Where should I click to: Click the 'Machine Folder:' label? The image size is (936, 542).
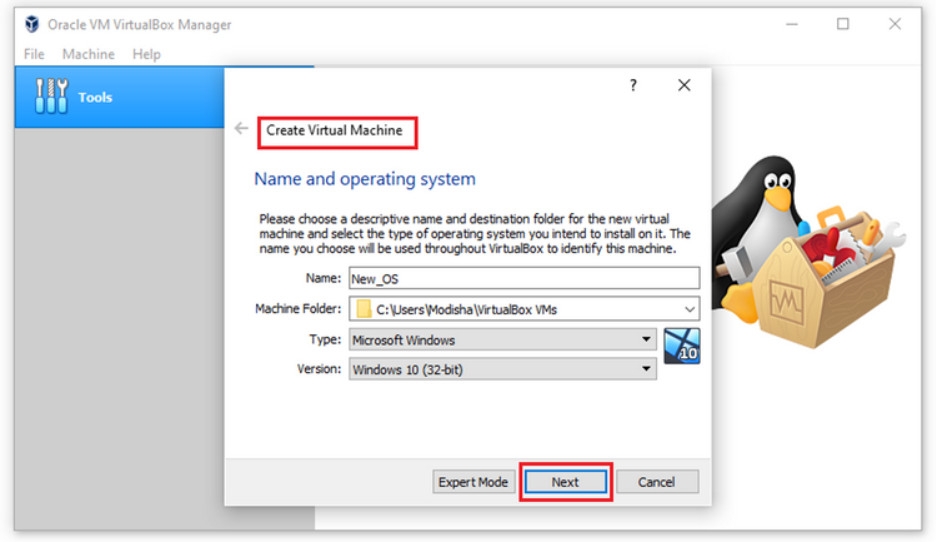point(298,309)
